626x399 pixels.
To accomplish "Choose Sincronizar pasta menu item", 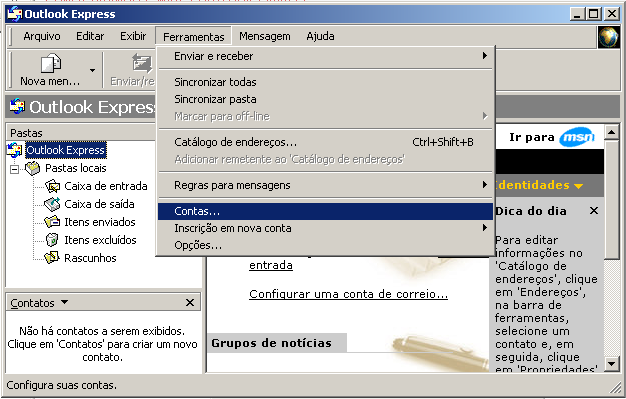I will (x=325, y=99).
